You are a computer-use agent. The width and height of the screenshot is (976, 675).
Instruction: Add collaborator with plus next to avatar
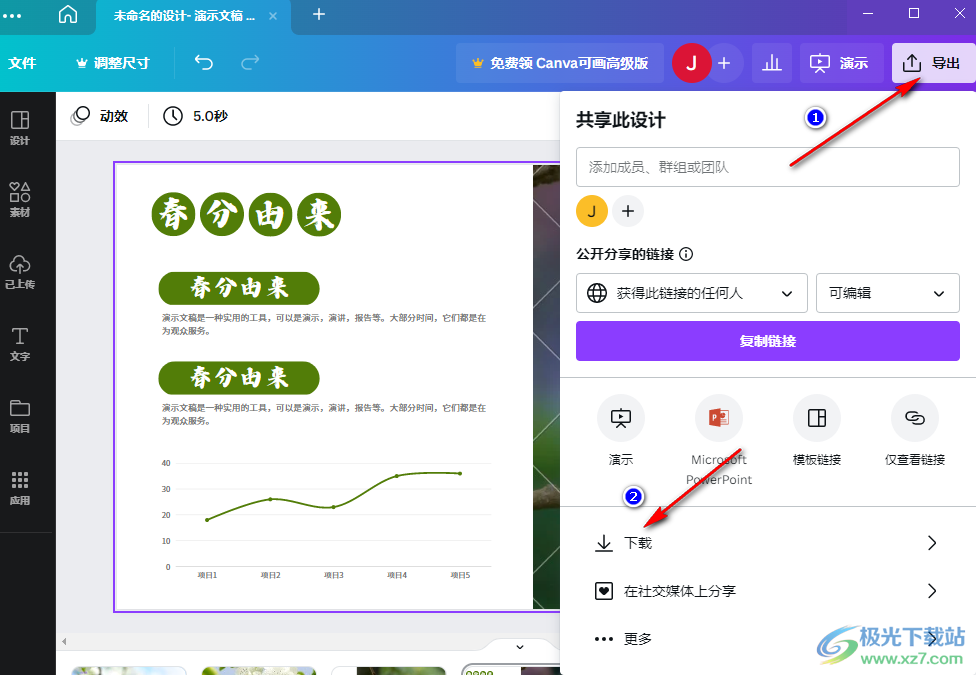point(724,63)
